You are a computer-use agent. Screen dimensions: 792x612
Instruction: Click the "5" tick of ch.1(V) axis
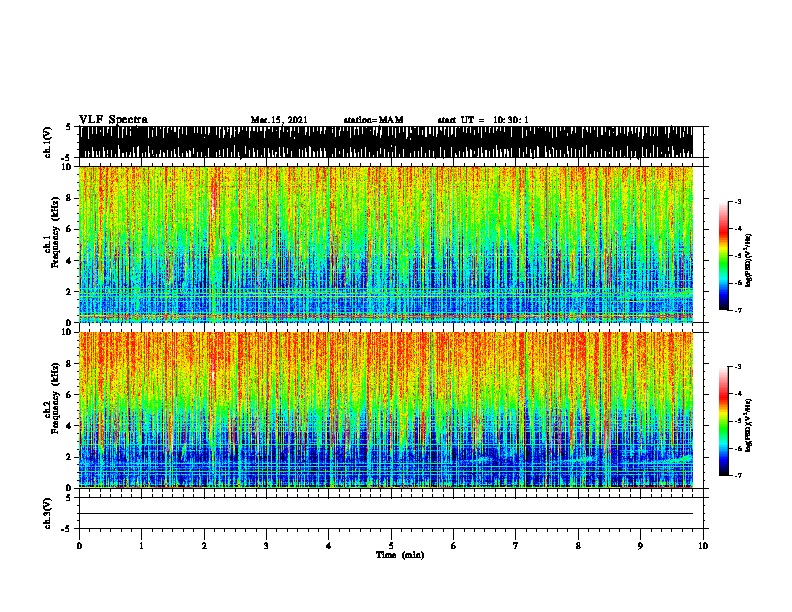[68, 127]
